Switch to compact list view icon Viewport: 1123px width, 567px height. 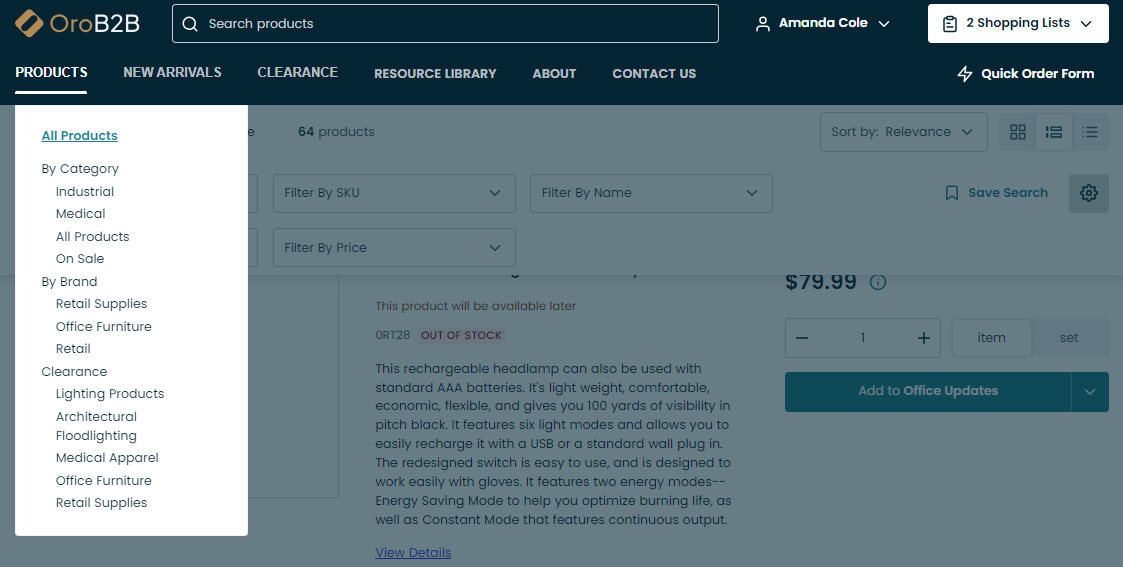click(x=1090, y=132)
